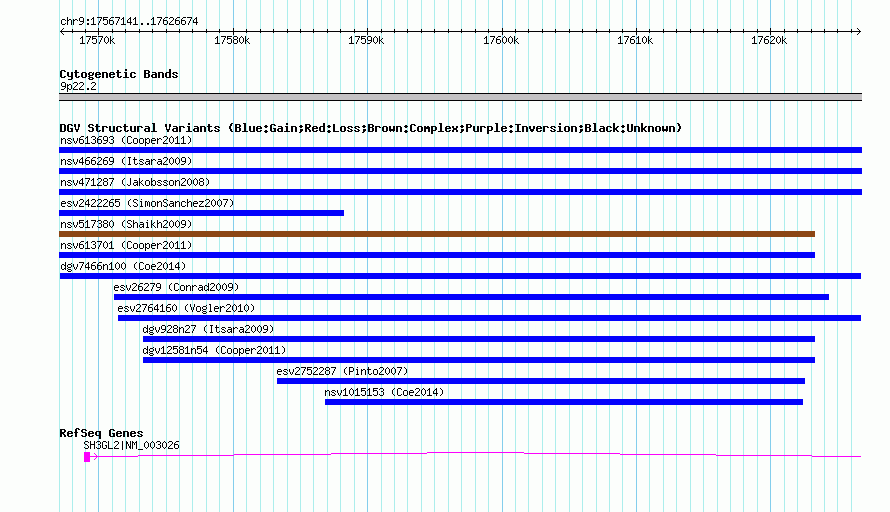This screenshot has height=512, width=890.
Task: Click the dgv928n27 (Itsara2009) variant bar
Action: [x=479, y=339]
